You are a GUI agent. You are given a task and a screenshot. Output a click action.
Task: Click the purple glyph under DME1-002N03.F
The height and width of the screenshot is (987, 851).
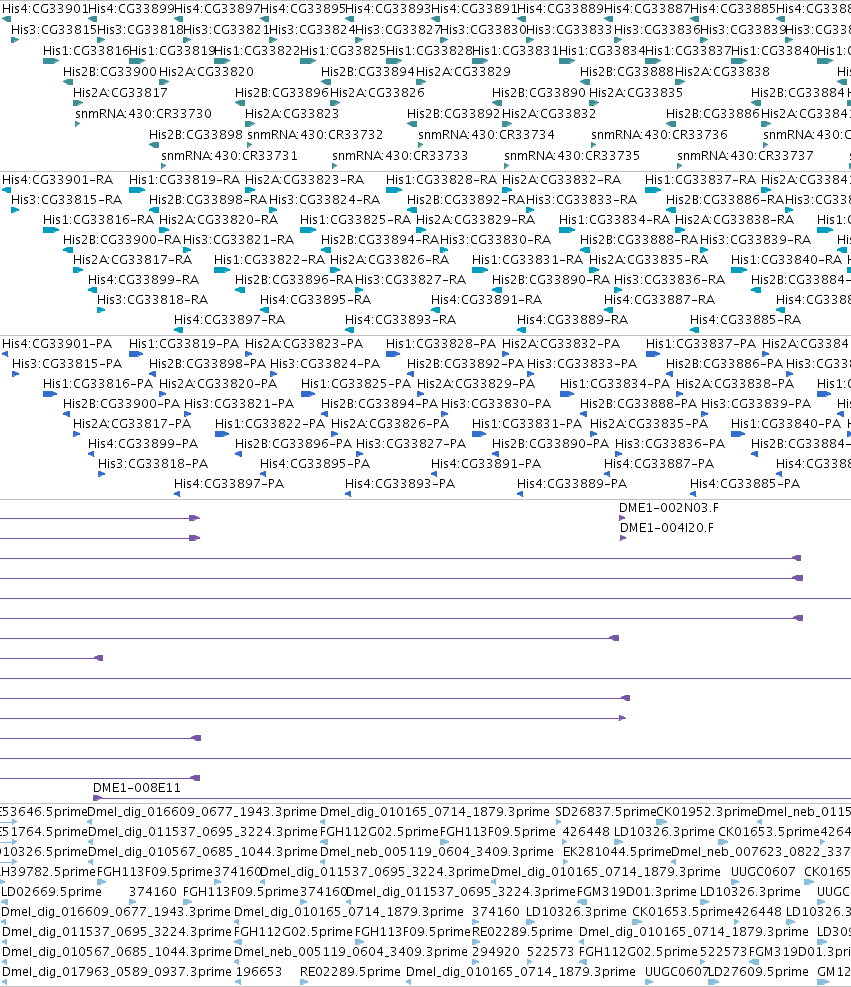pyautogui.click(x=623, y=518)
